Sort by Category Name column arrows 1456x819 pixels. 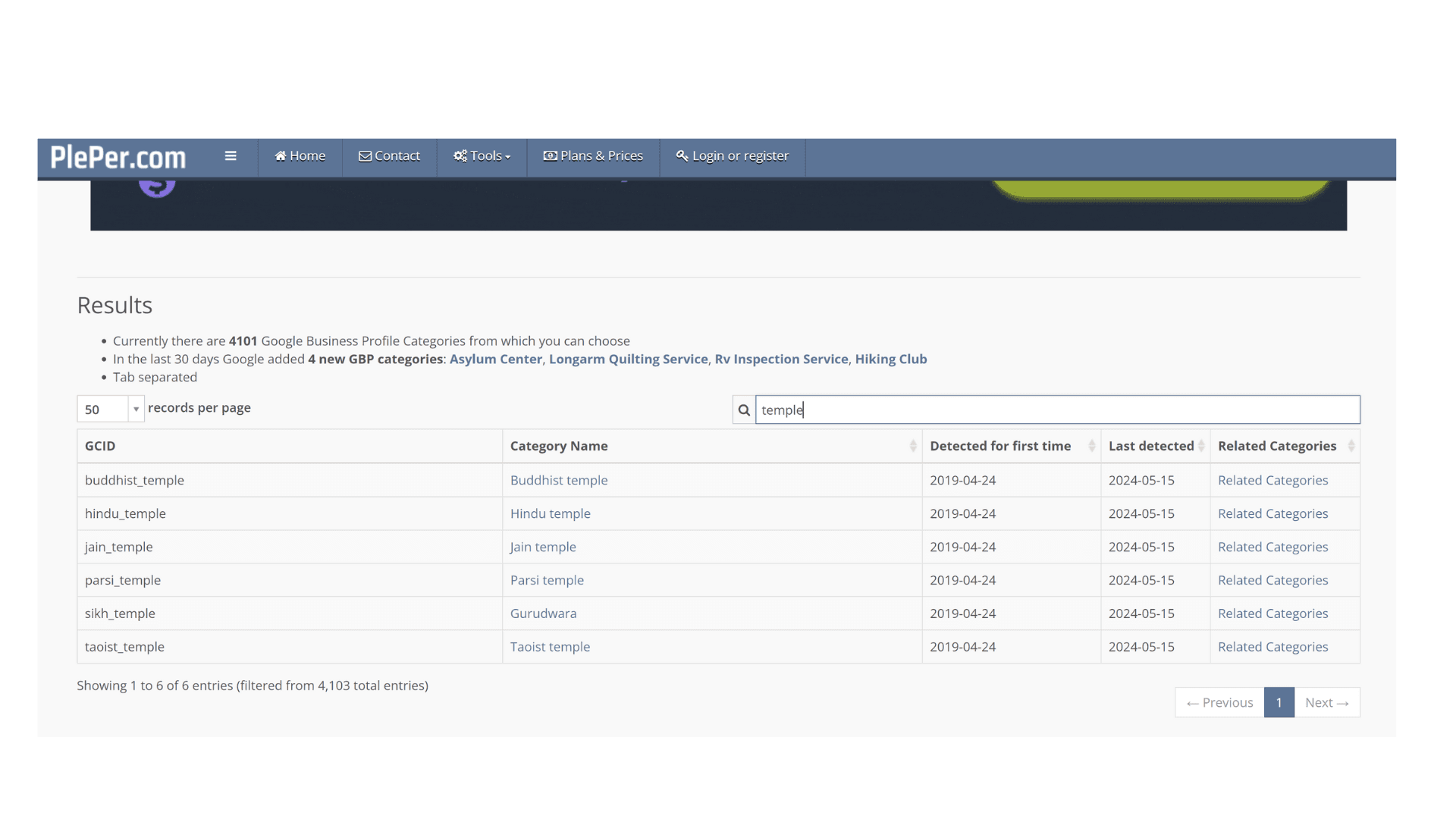pos(912,447)
